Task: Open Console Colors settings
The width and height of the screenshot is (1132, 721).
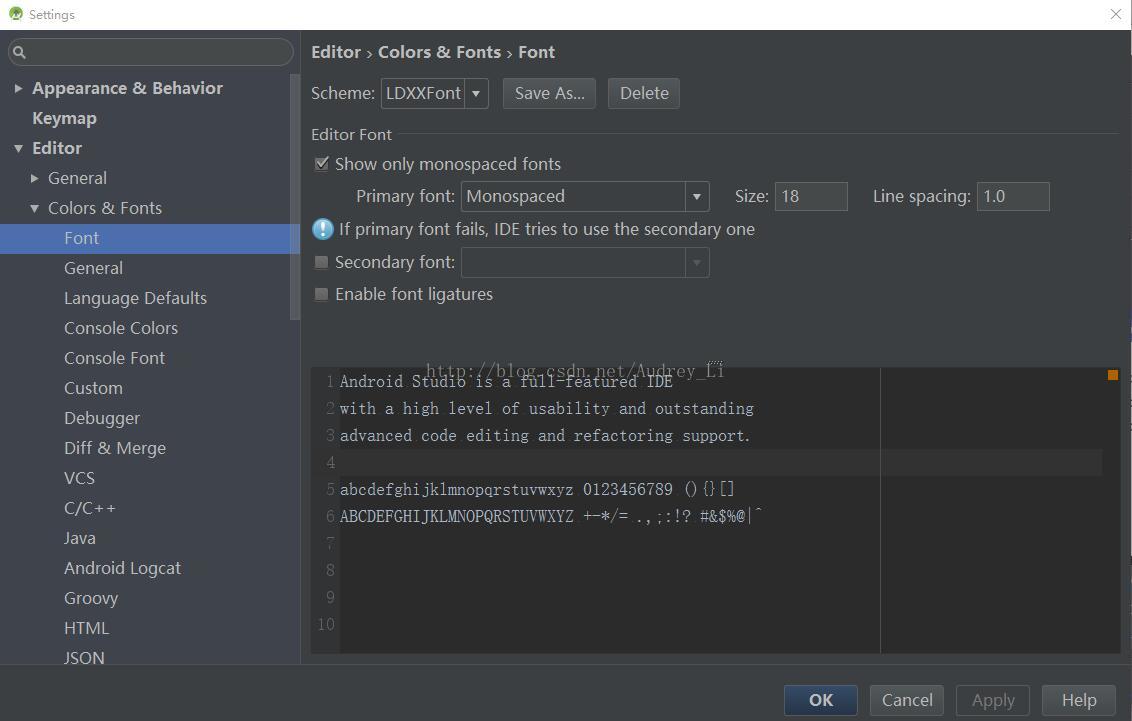Action: [x=121, y=328]
